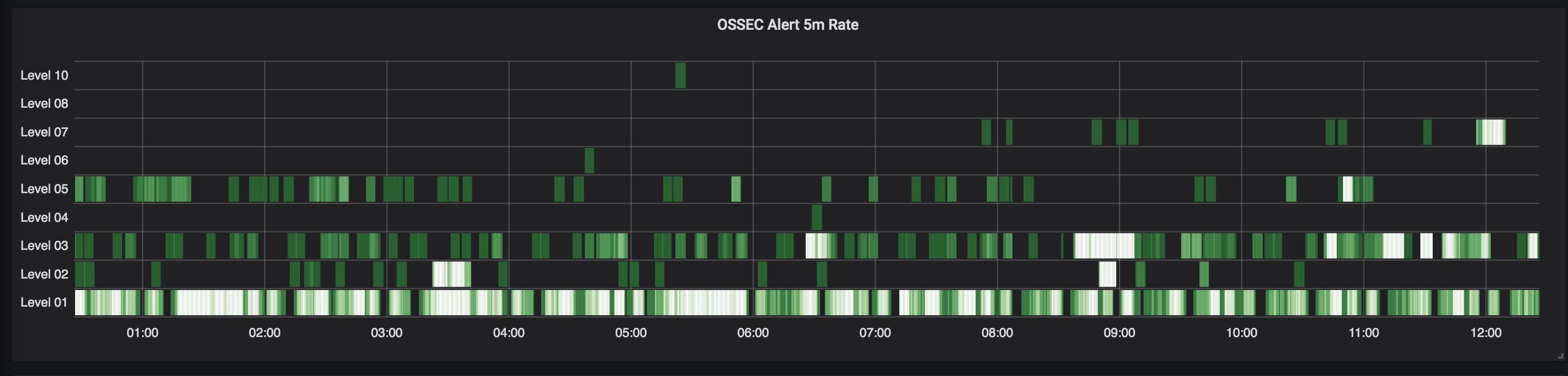
Task: Click the 08:00 time axis label
Action: pyautogui.click(x=997, y=333)
